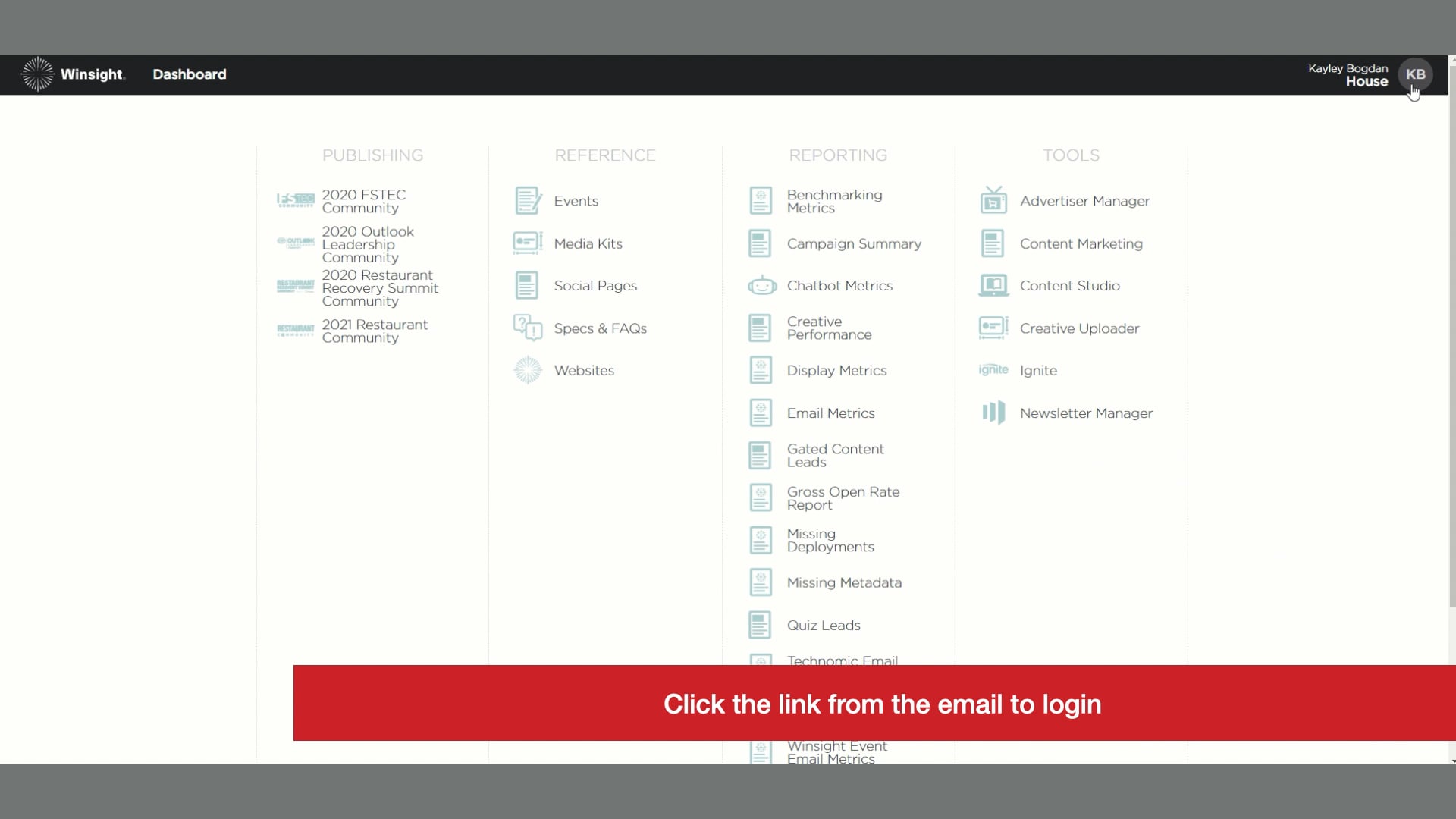This screenshot has width=1456, height=819.
Task: Click the Kayley Bogdan user name
Action: pos(1348,68)
